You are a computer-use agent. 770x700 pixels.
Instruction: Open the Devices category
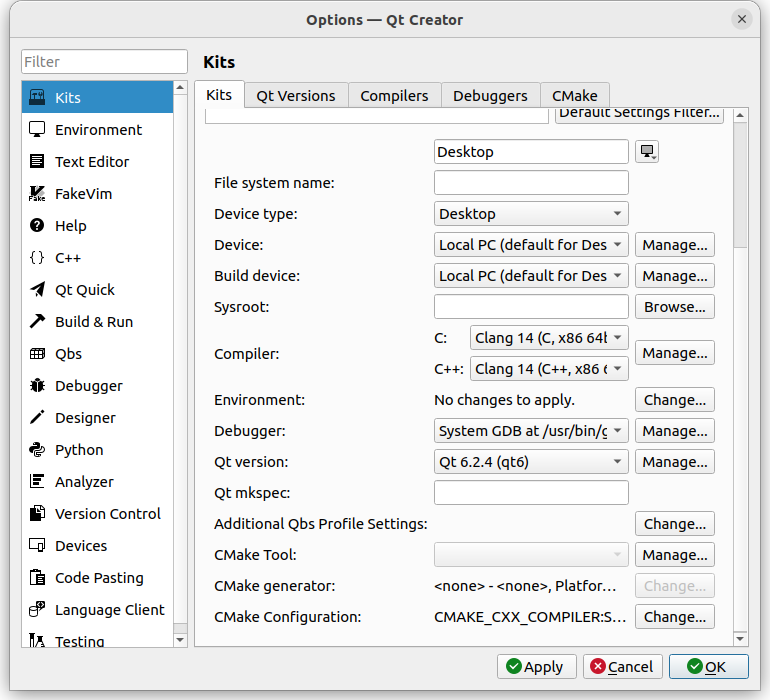point(97,546)
